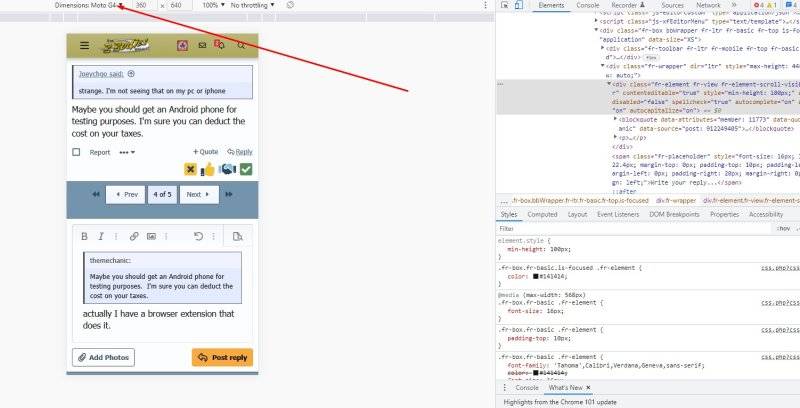This screenshot has height=408, width=800.
Task: Go to Next page button
Action: point(199,194)
